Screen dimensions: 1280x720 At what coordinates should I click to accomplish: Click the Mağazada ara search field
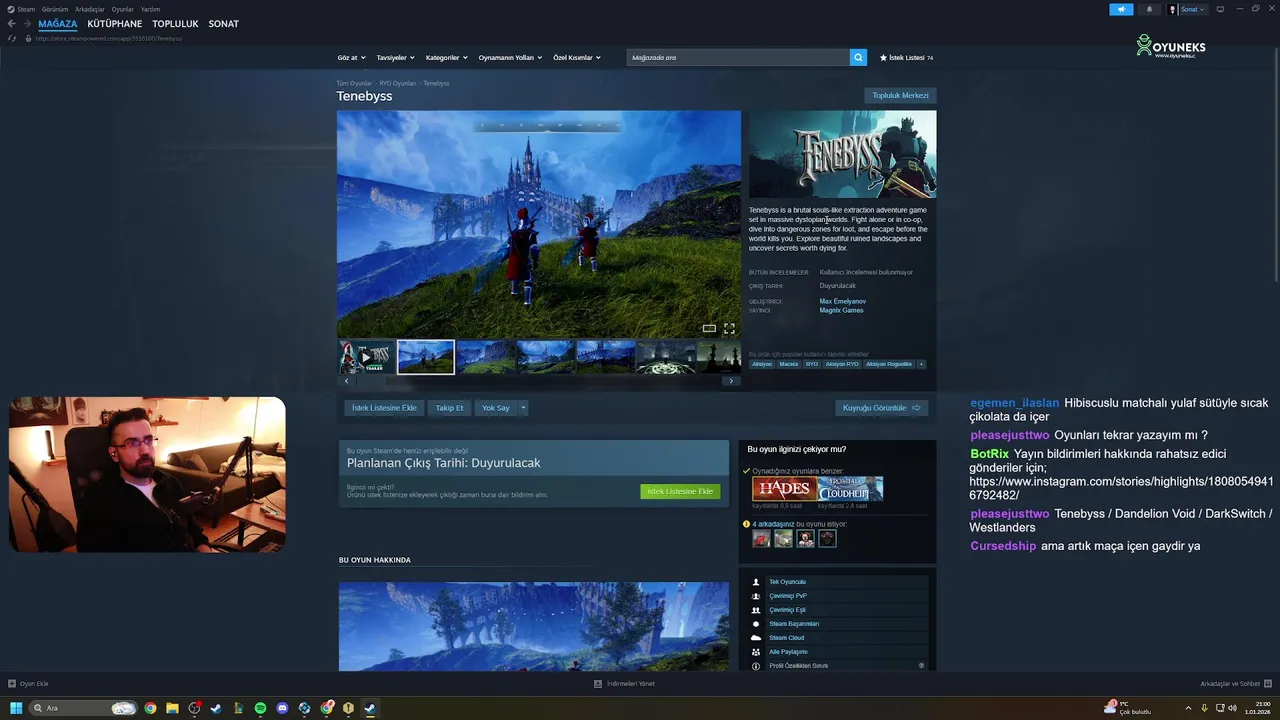(x=738, y=57)
